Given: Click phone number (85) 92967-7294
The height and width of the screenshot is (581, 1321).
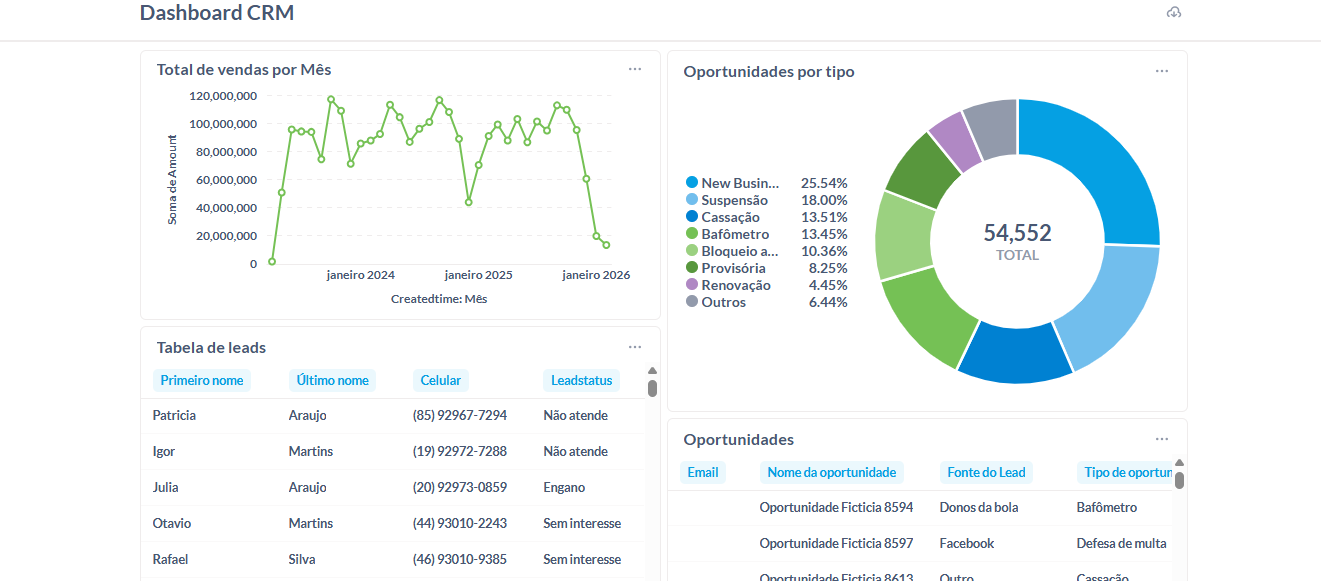Looking at the screenshot, I should pyautogui.click(x=460, y=415).
